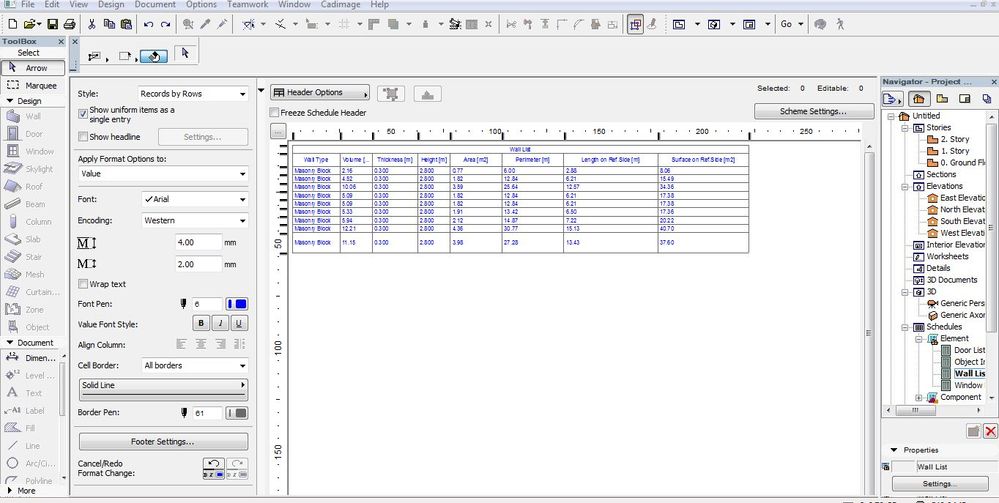Click the Cut scissors icon
999x503 pixels.
point(91,24)
